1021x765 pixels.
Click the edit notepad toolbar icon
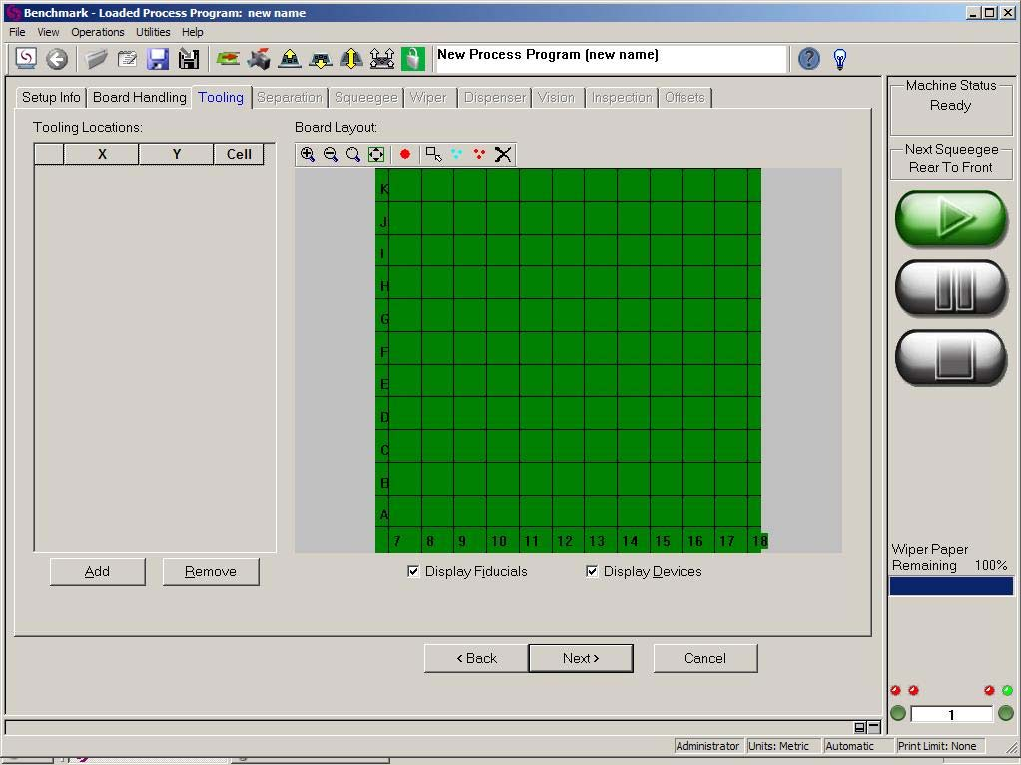tap(127, 59)
